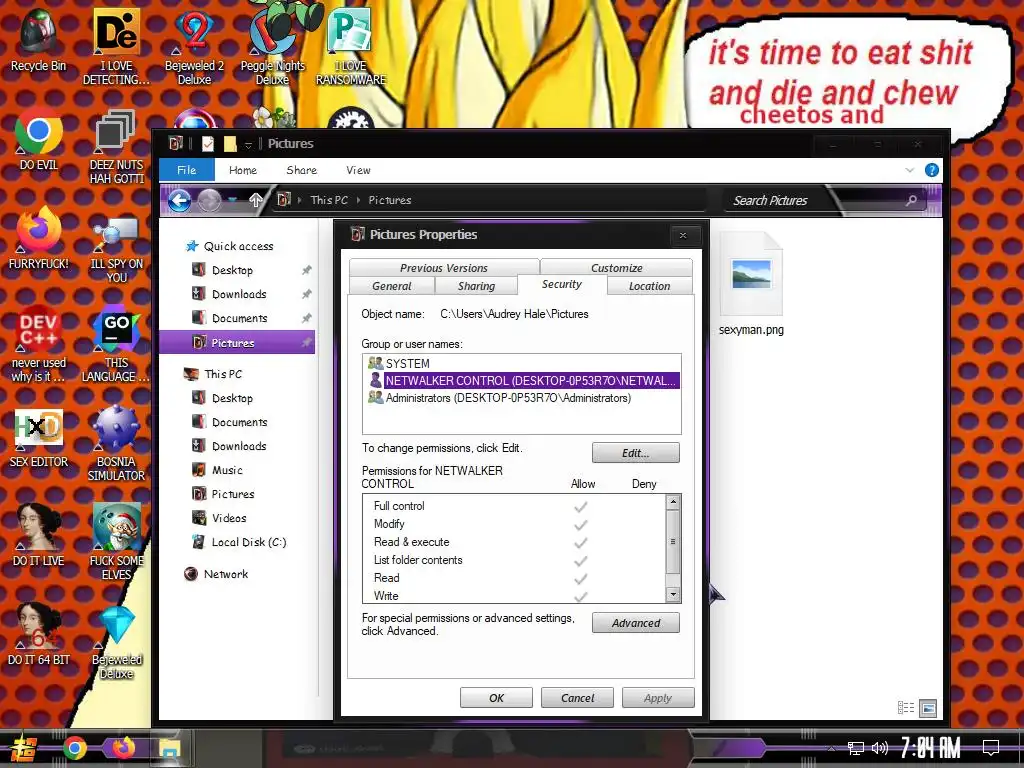Select Videos under This PC
The height and width of the screenshot is (768, 1024).
click(x=229, y=518)
